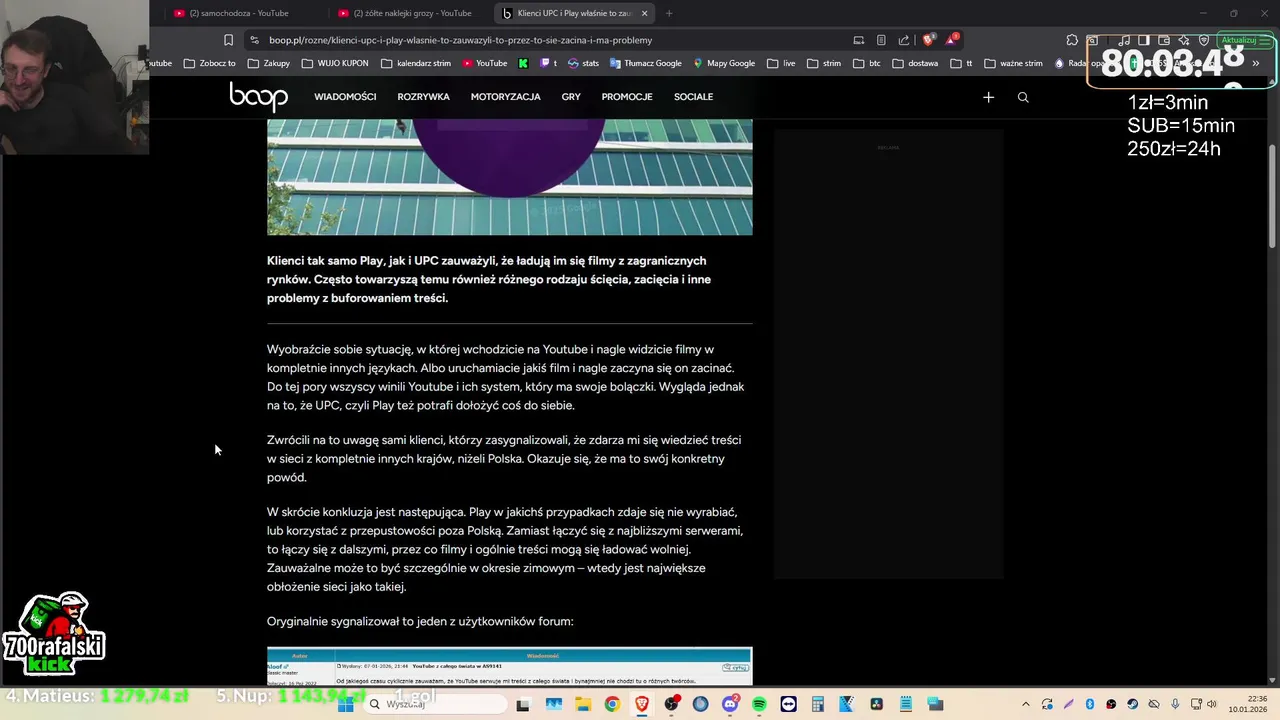The image size is (1280, 720).
Task: Open the cast/screen icon in address bar
Action: point(858,40)
